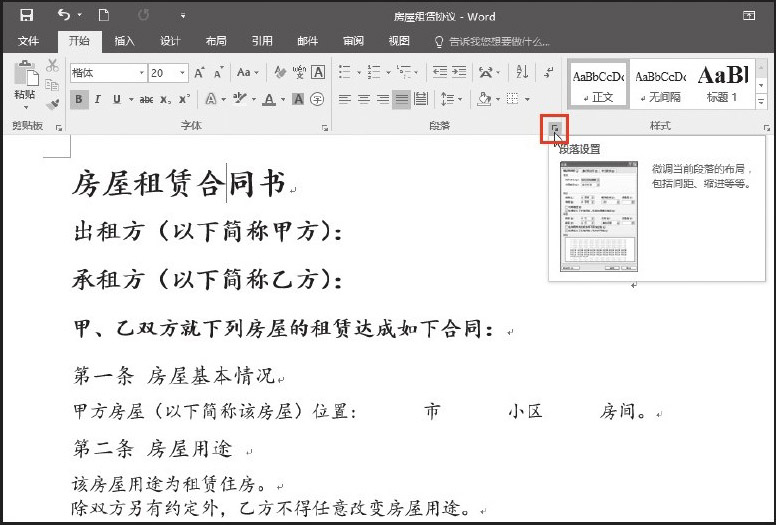Image resolution: width=776 pixels, height=525 pixels.
Task: Select the Format Painter brush icon
Action: (x=53, y=103)
